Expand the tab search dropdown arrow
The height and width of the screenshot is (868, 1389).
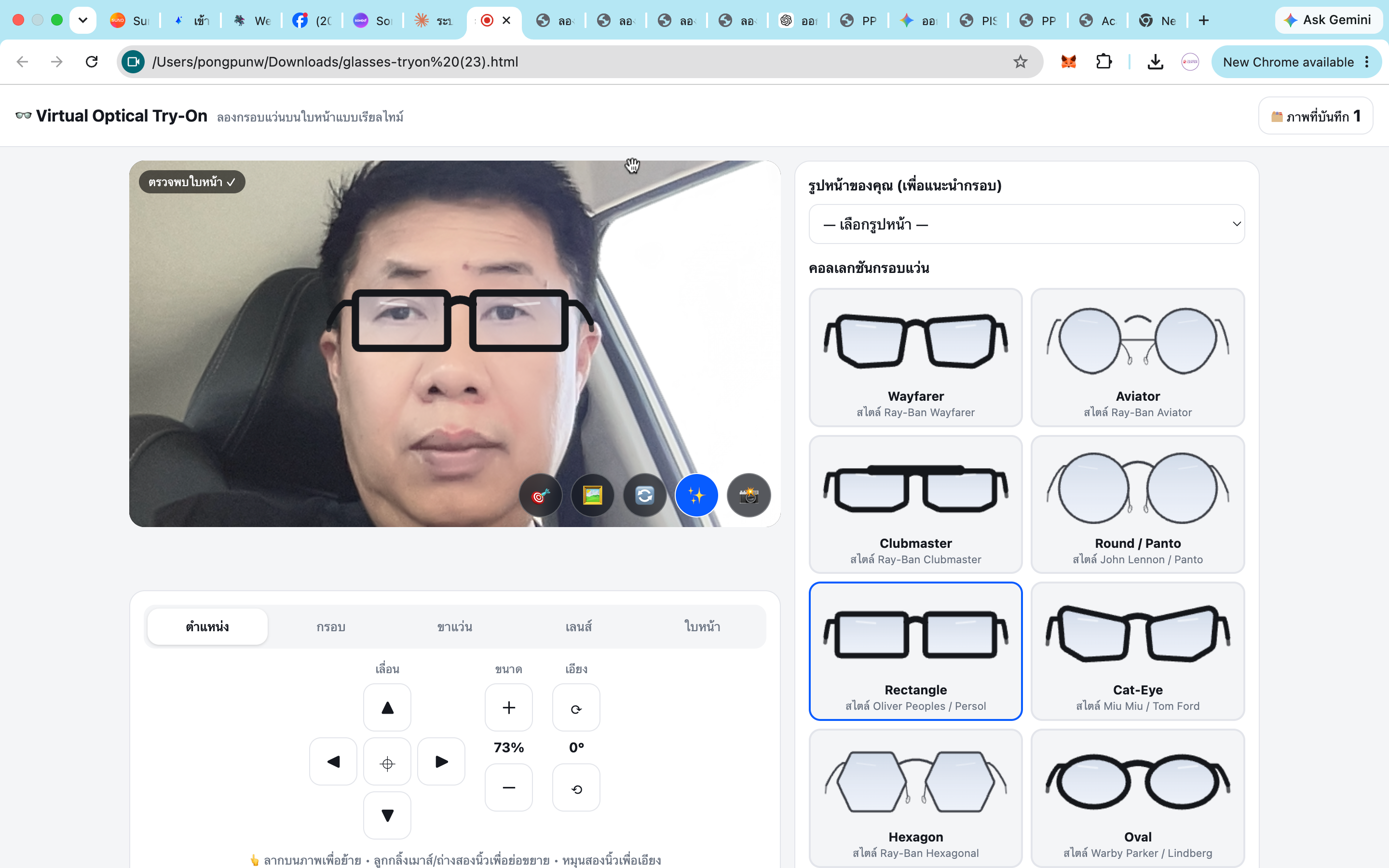tap(82, 21)
